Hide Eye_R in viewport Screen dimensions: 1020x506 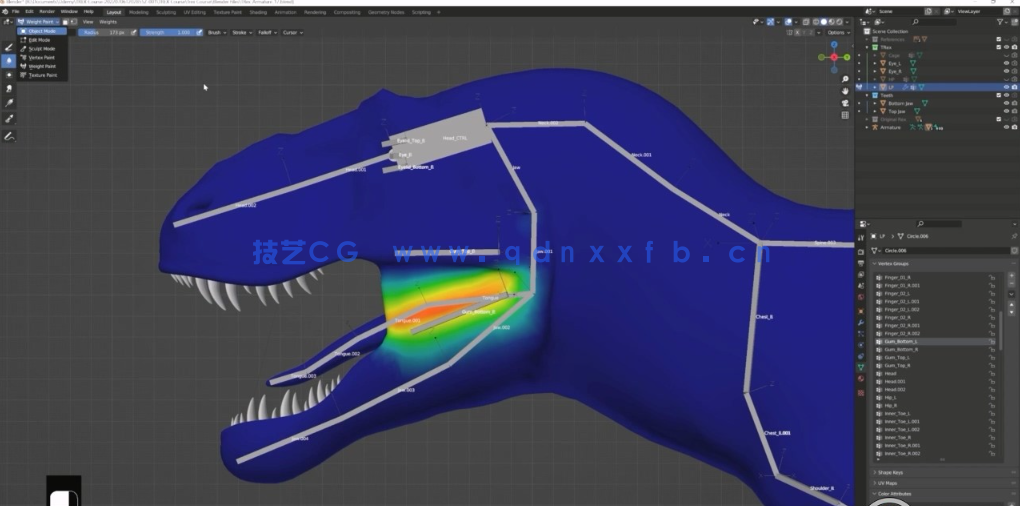coord(1006,71)
